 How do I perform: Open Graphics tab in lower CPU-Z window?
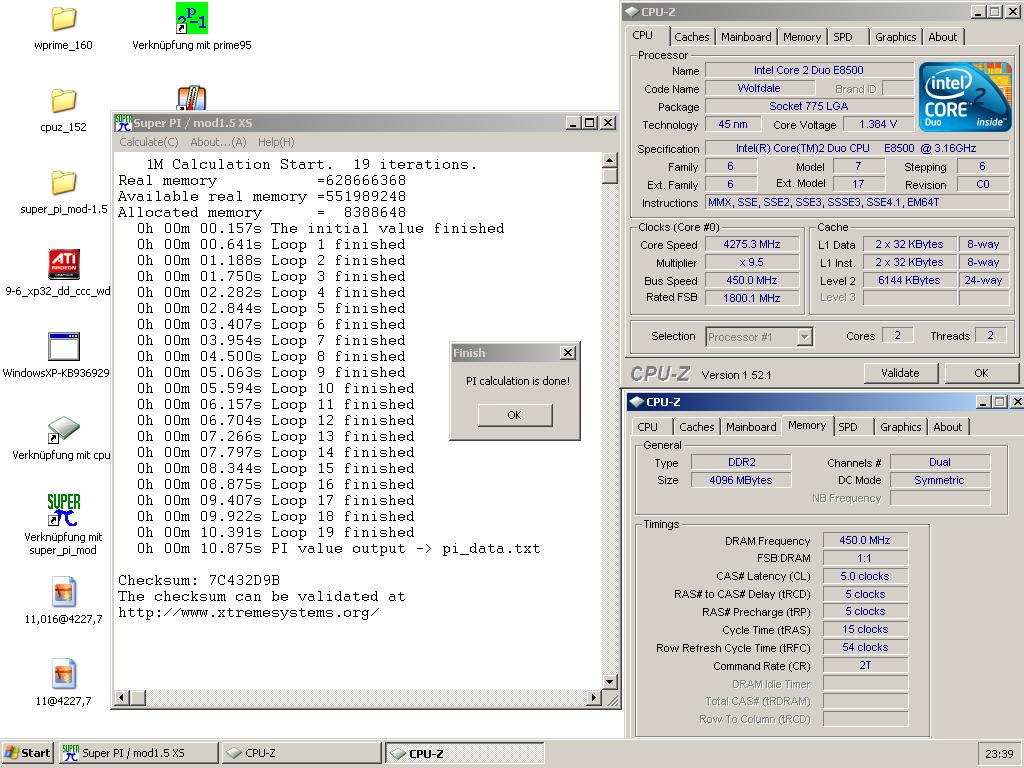(900, 427)
